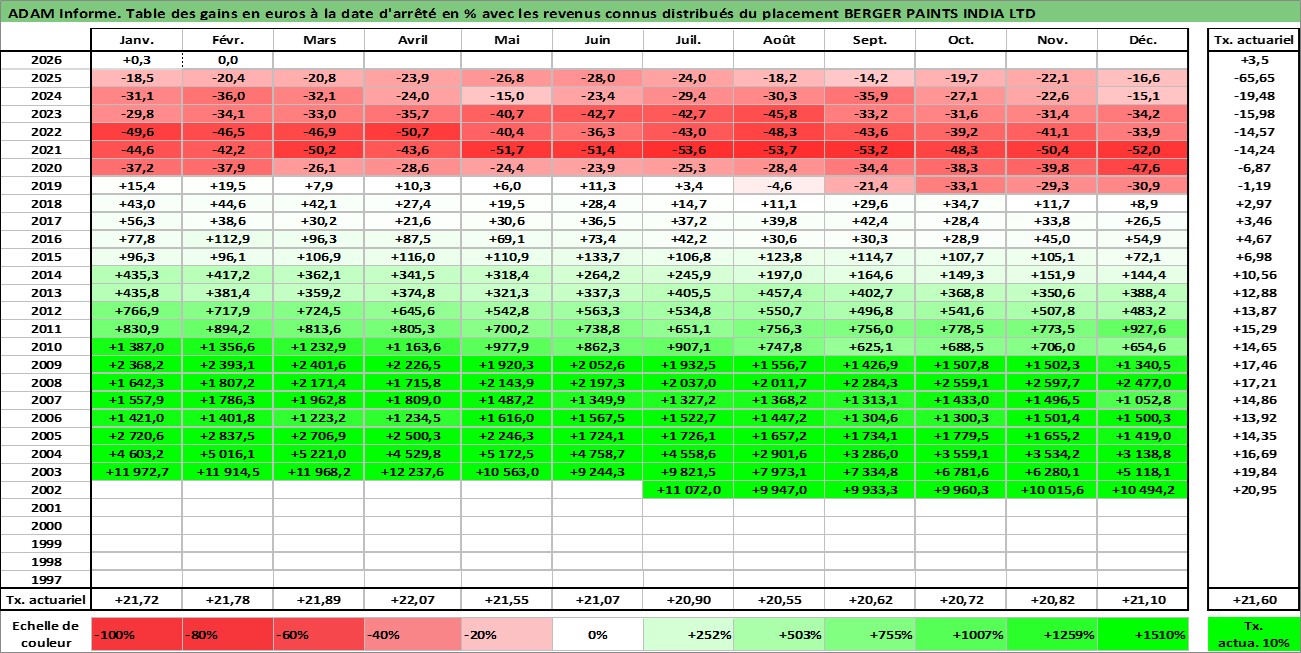Click the +252% color scale swatch

pos(688,634)
